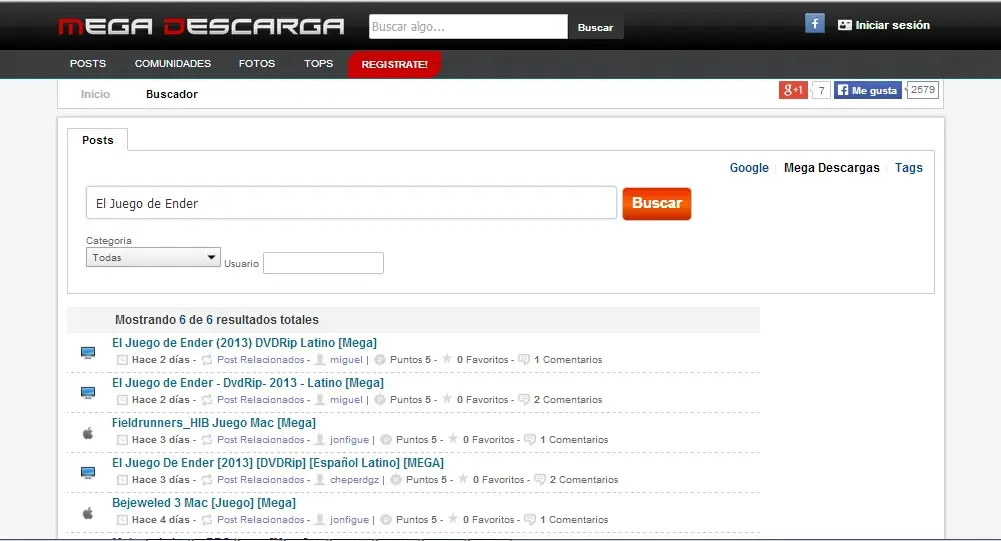Click the 7 count beside Google +1
Screen dimensions: 1001x541
pyautogui.click(x=821, y=90)
